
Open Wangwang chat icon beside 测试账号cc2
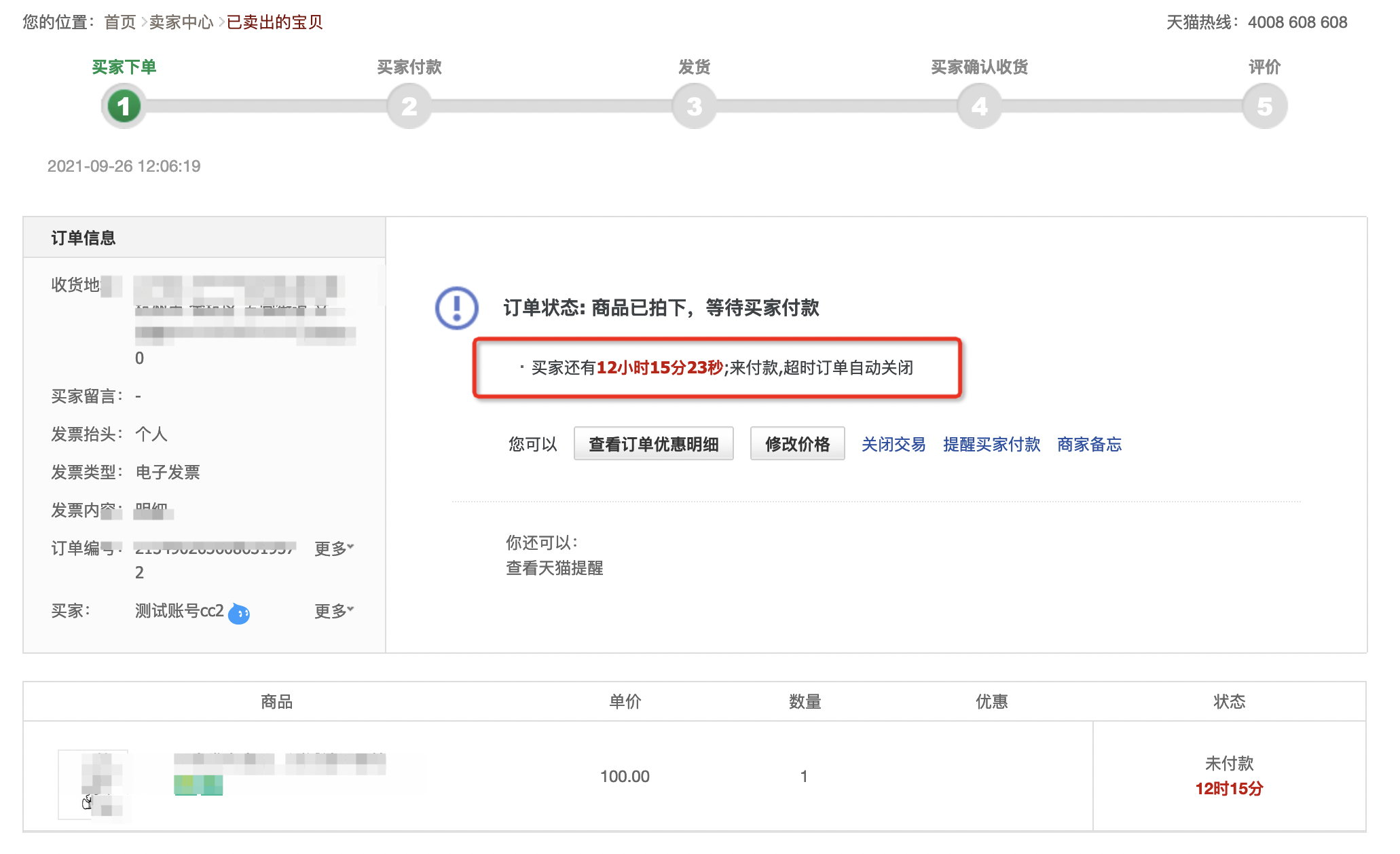point(239,613)
